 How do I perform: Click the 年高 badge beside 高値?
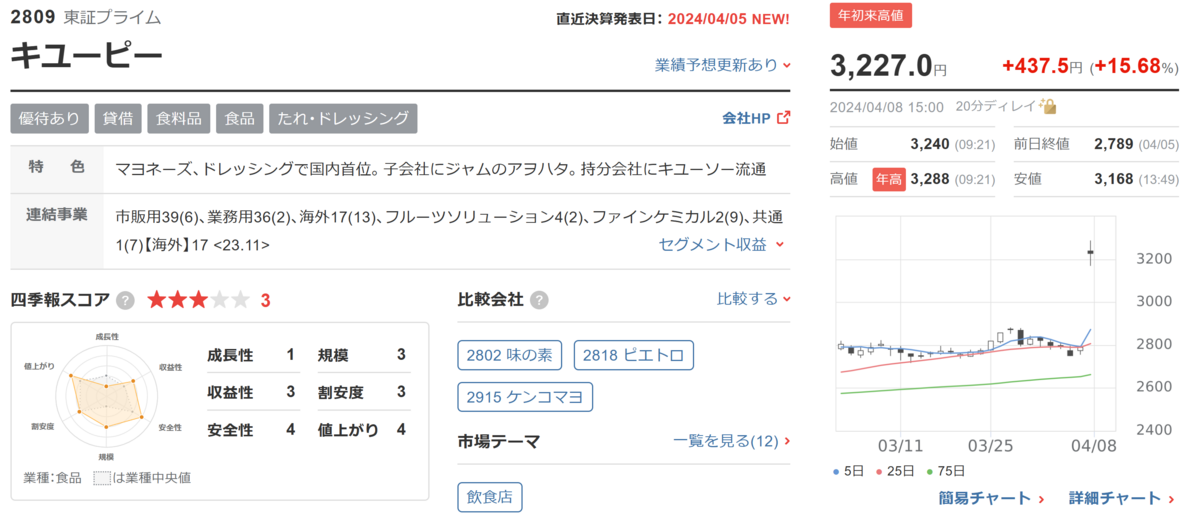pyautogui.click(x=889, y=179)
